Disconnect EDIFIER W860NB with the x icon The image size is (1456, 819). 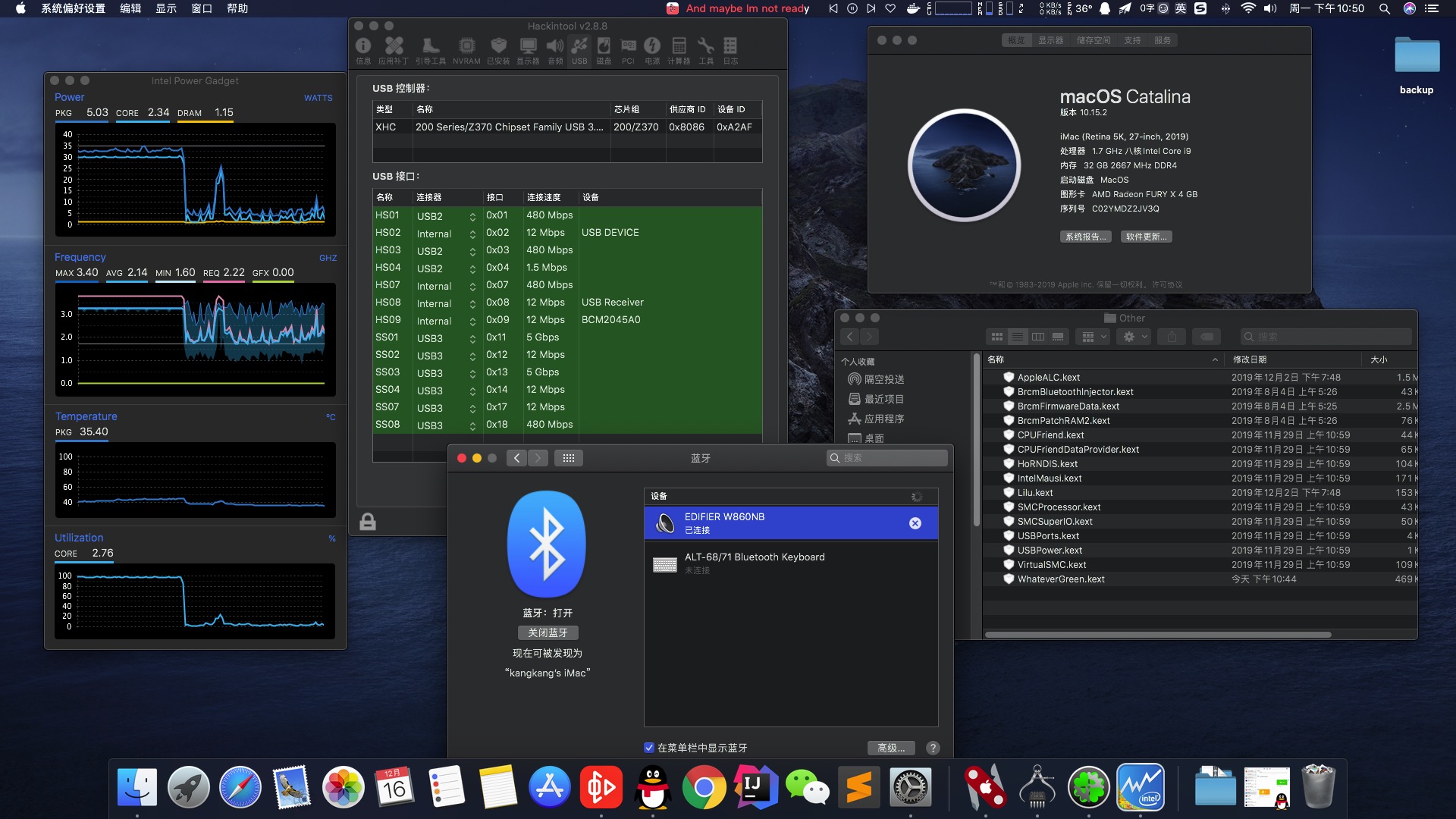915,523
